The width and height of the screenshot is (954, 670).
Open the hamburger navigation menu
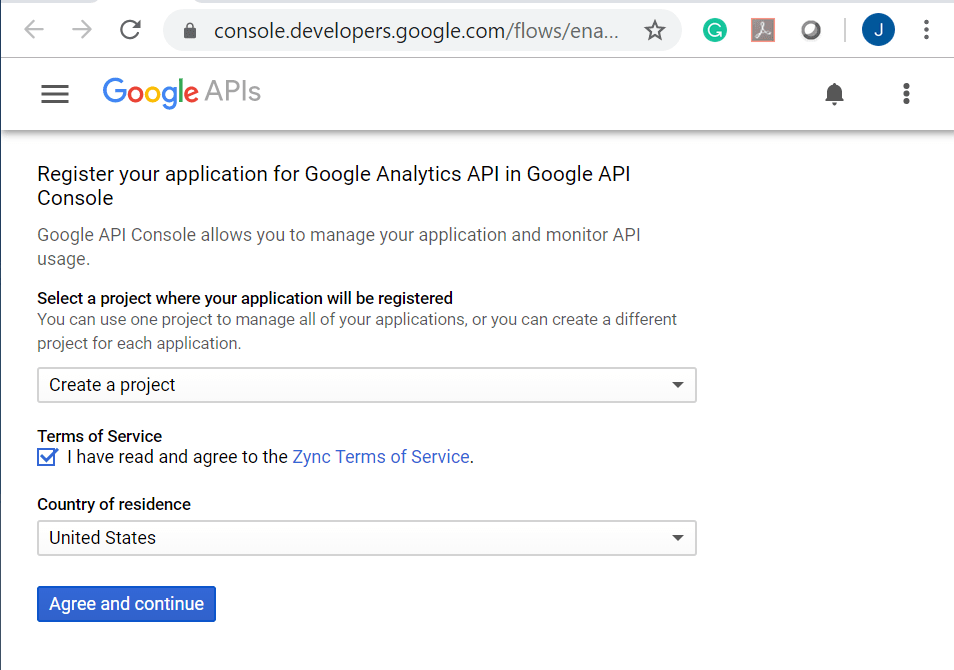coord(55,94)
